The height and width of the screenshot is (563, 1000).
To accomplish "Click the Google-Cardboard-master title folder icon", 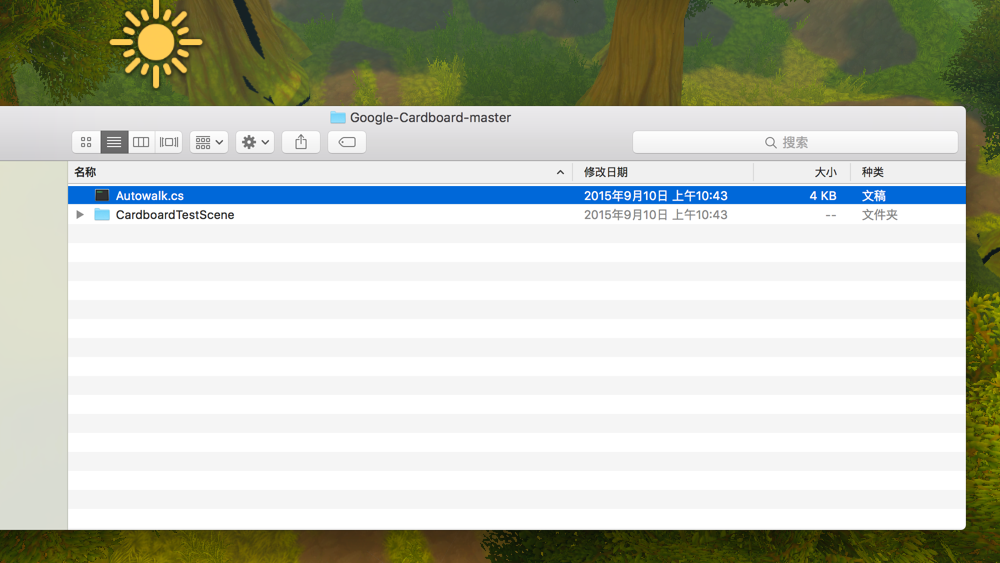I will tap(338, 117).
